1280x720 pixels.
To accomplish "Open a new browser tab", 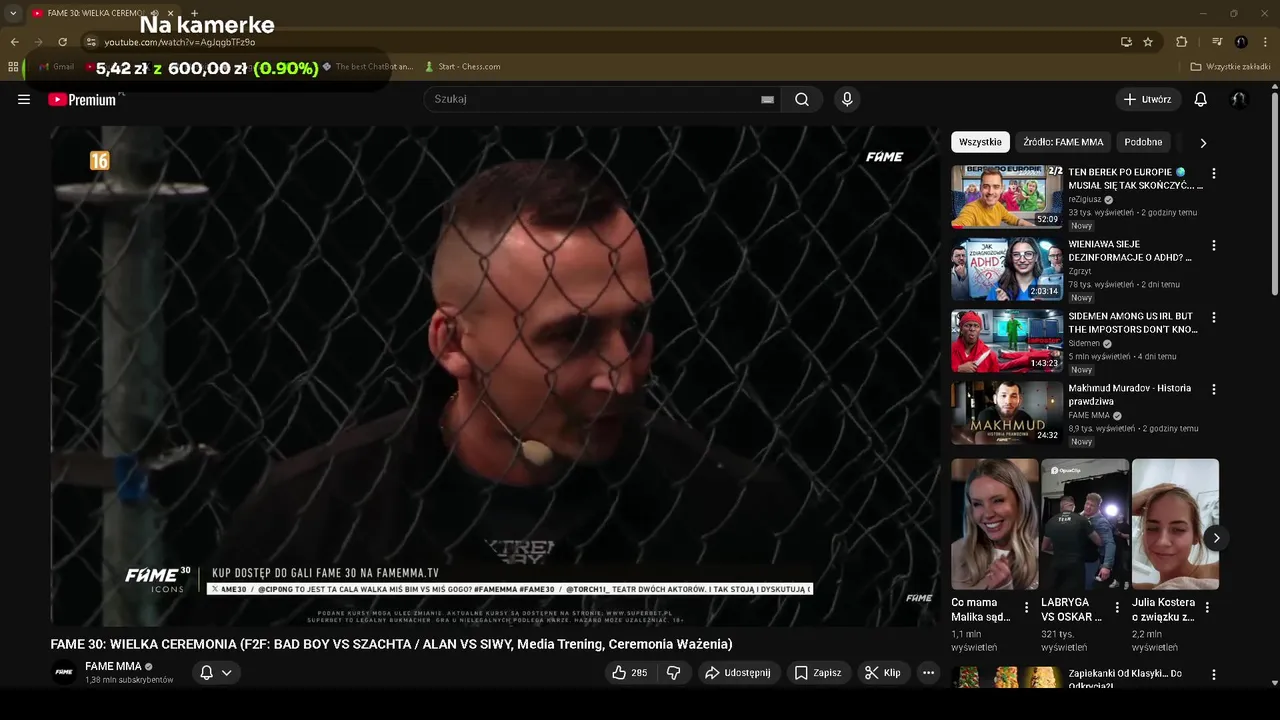I will tap(194, 13).
